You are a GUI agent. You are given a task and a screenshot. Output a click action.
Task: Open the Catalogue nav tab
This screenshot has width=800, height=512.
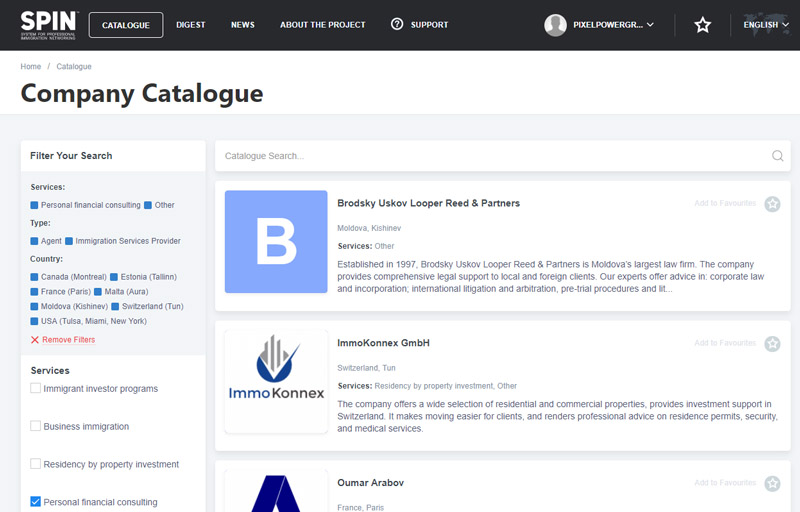pyautogui.click(x=126, y=25)
